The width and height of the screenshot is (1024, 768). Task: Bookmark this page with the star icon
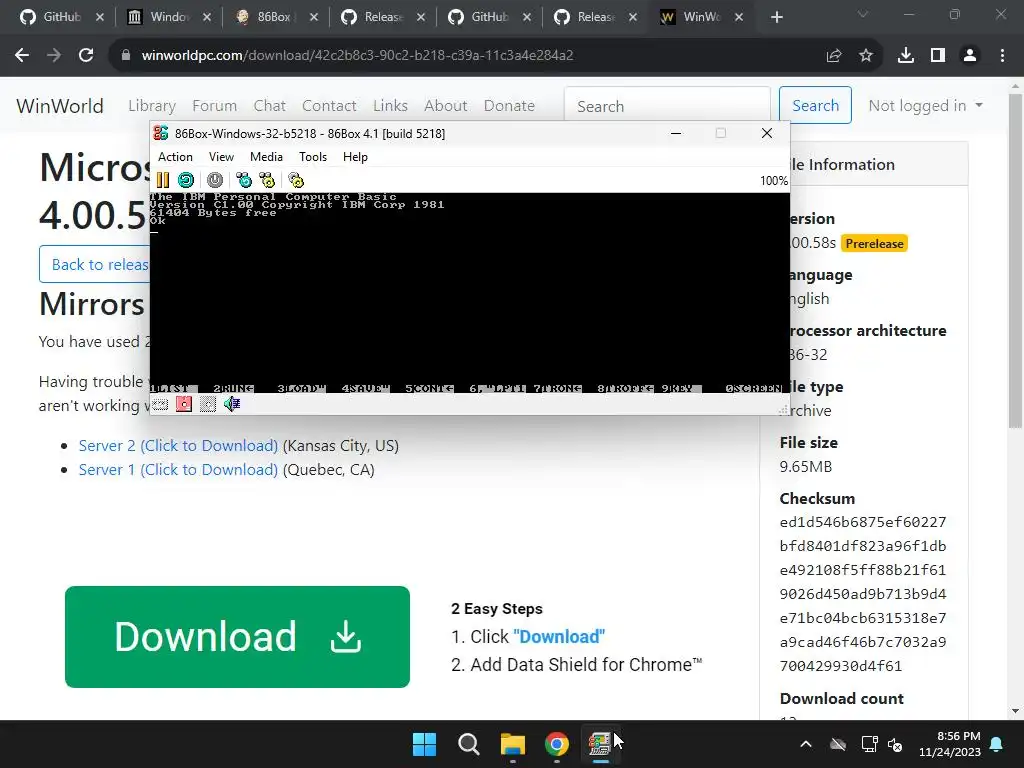[866, 56]
